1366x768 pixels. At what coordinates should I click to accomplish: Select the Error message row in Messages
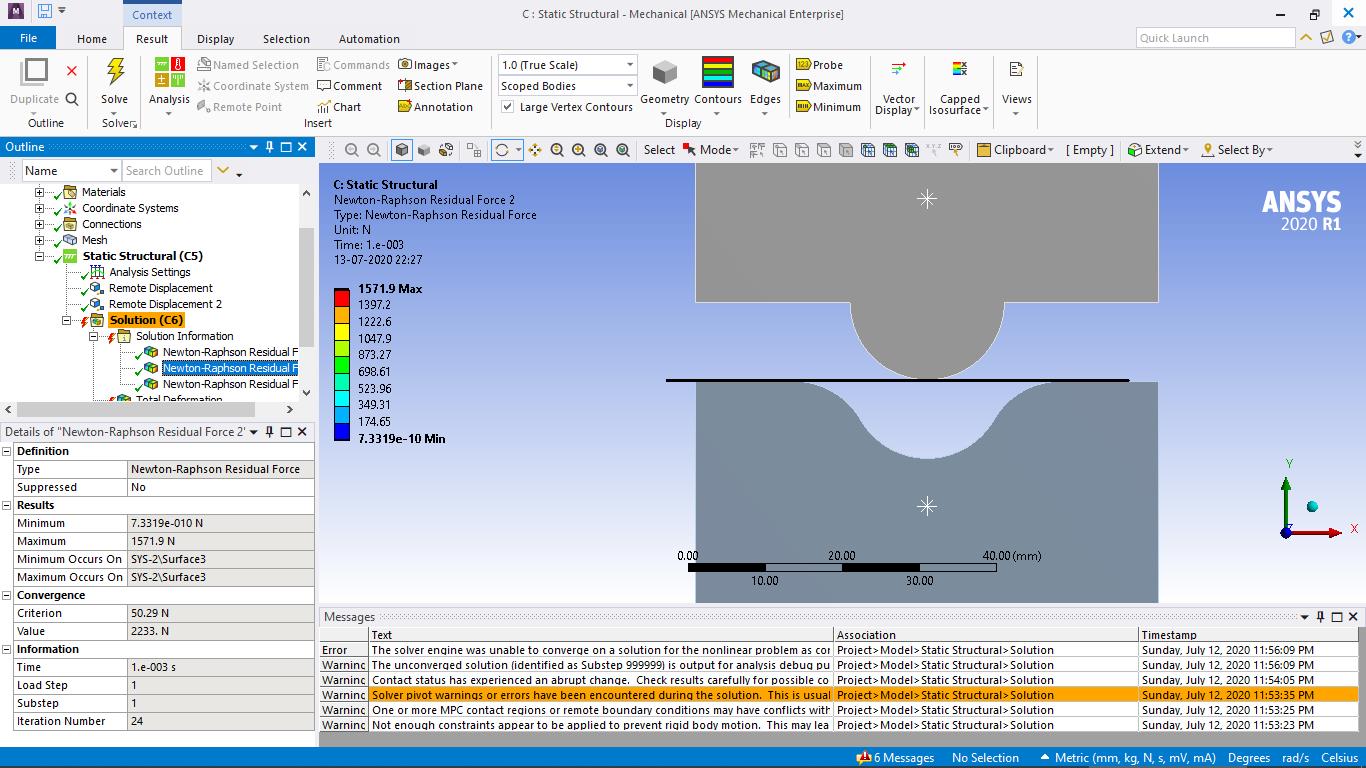click(x=840, y=650)
